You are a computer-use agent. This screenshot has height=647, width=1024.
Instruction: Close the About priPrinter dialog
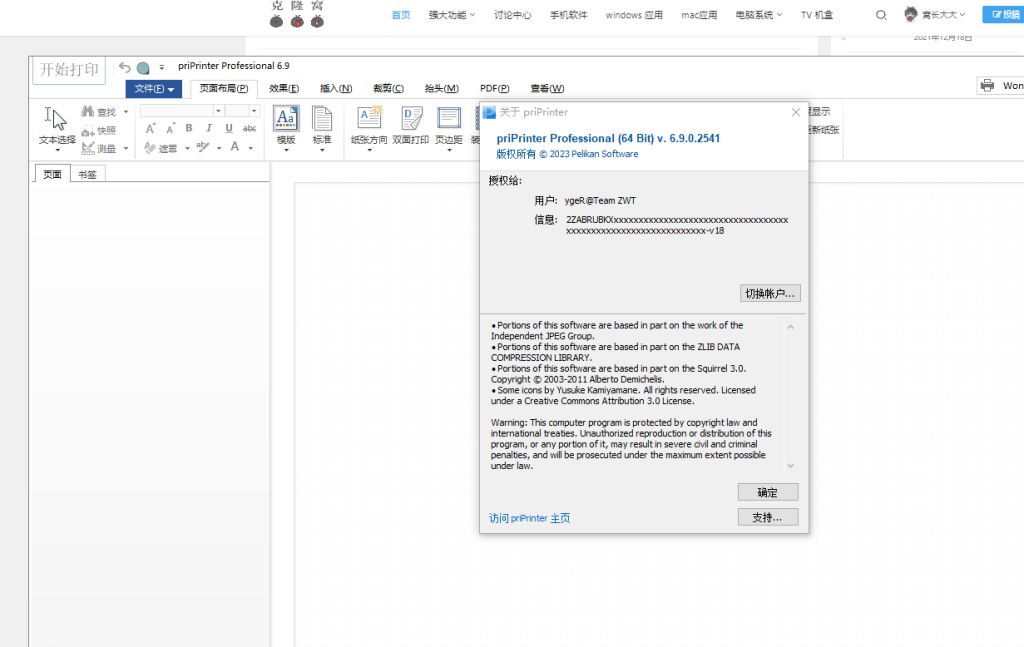(x=795, y=112)
